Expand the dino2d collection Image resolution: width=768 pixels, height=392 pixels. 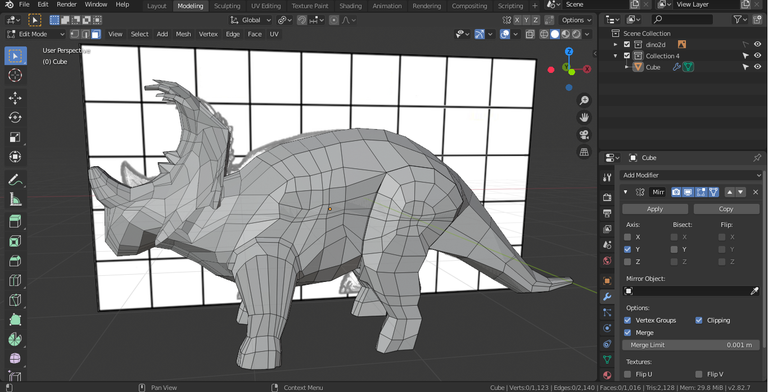click(616, 45)
